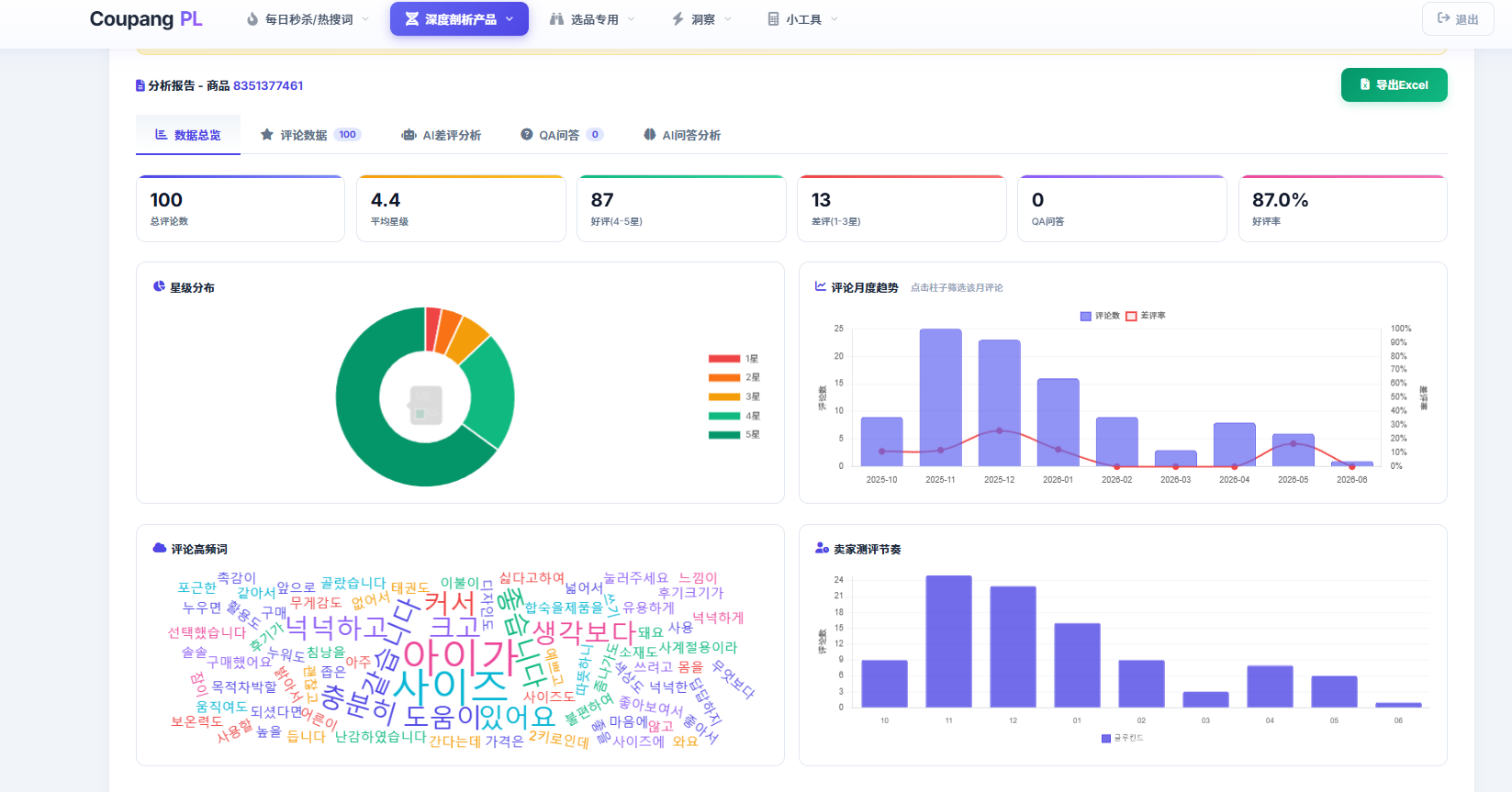This screenshot has height=792, width=1512.
Task: Export report with 导出Excel button
Action: pyautogui.click(x=1394, y=84)
